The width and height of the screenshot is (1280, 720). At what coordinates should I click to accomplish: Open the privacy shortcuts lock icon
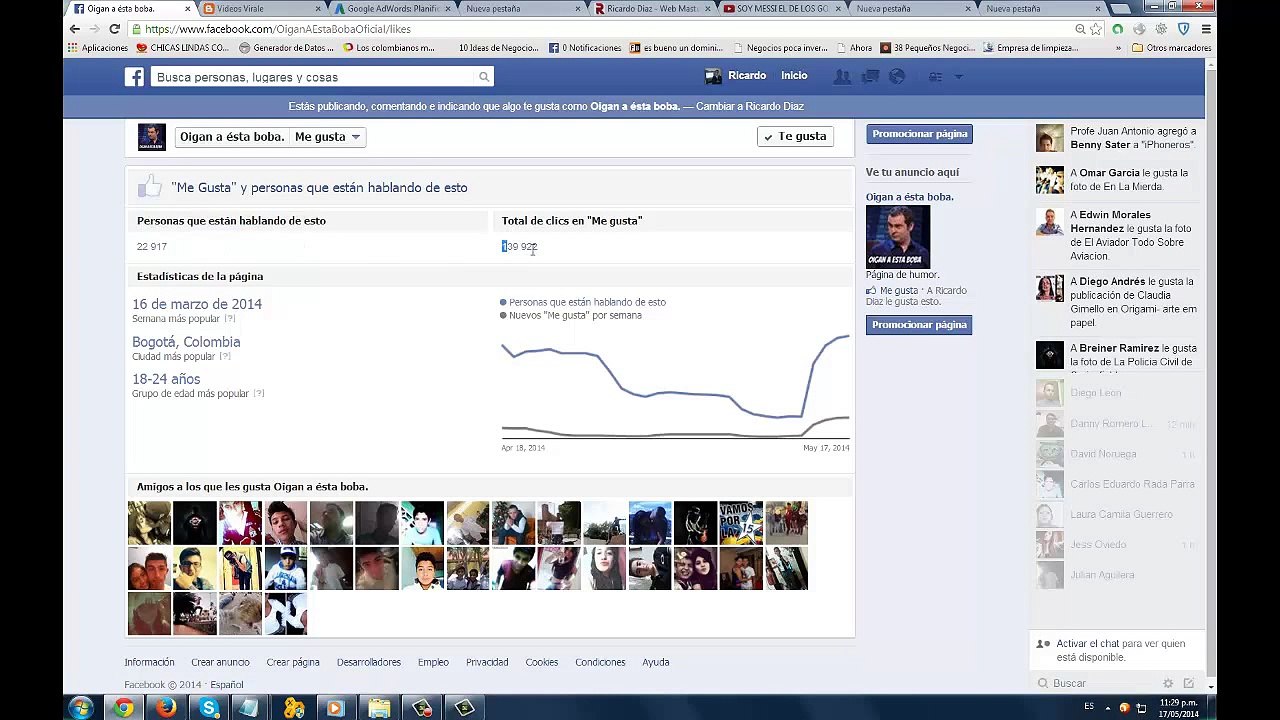coord(936,77)
